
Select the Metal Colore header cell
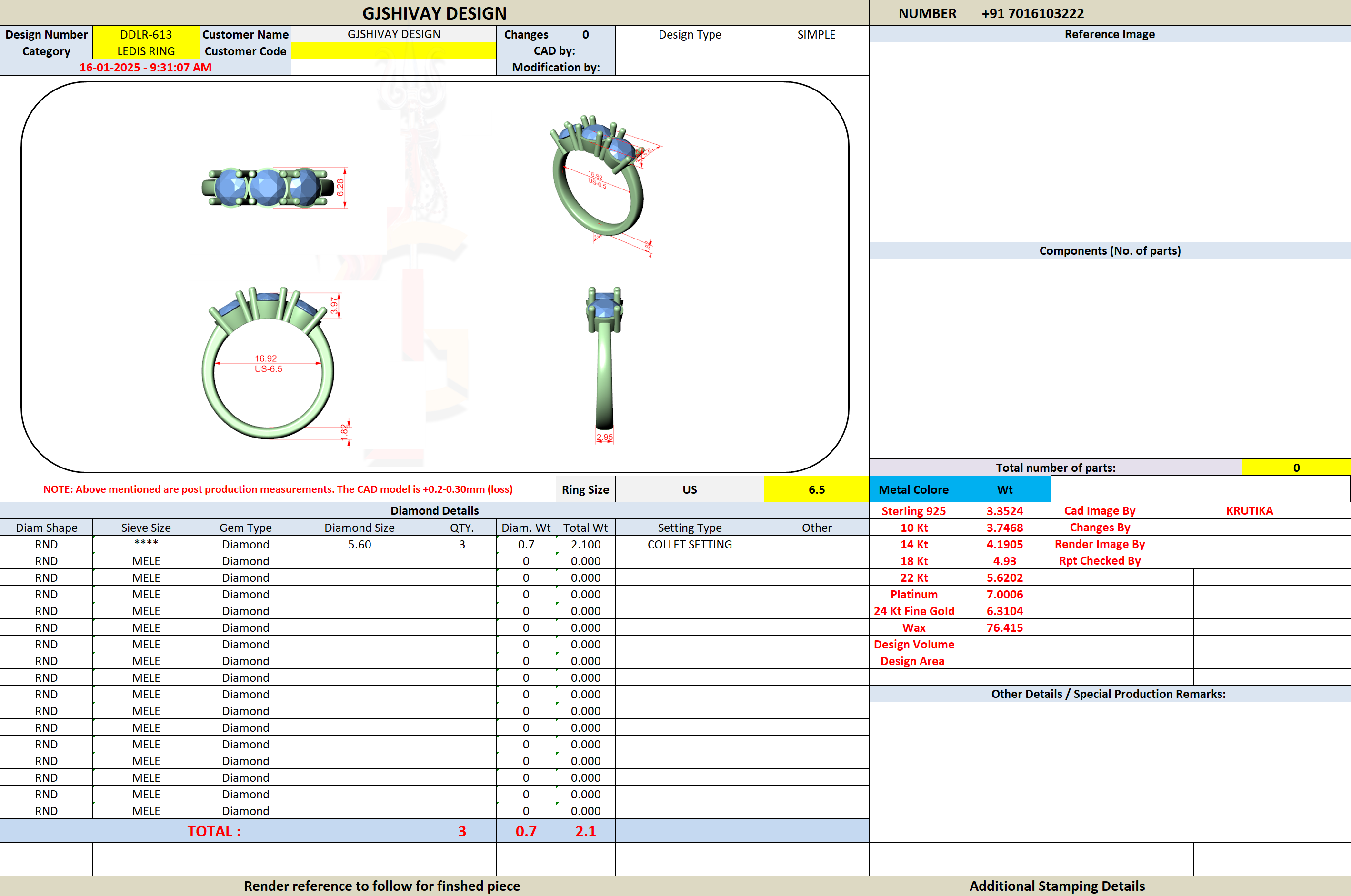click(x=913, y=490)
